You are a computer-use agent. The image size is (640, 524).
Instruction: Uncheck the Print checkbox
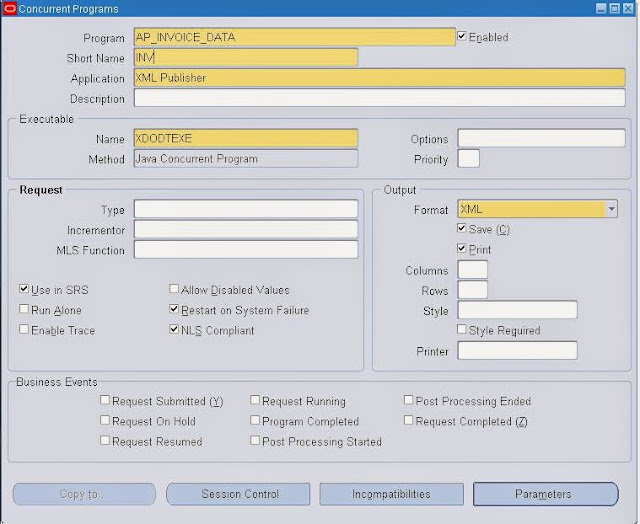click(x=462, y=248)
